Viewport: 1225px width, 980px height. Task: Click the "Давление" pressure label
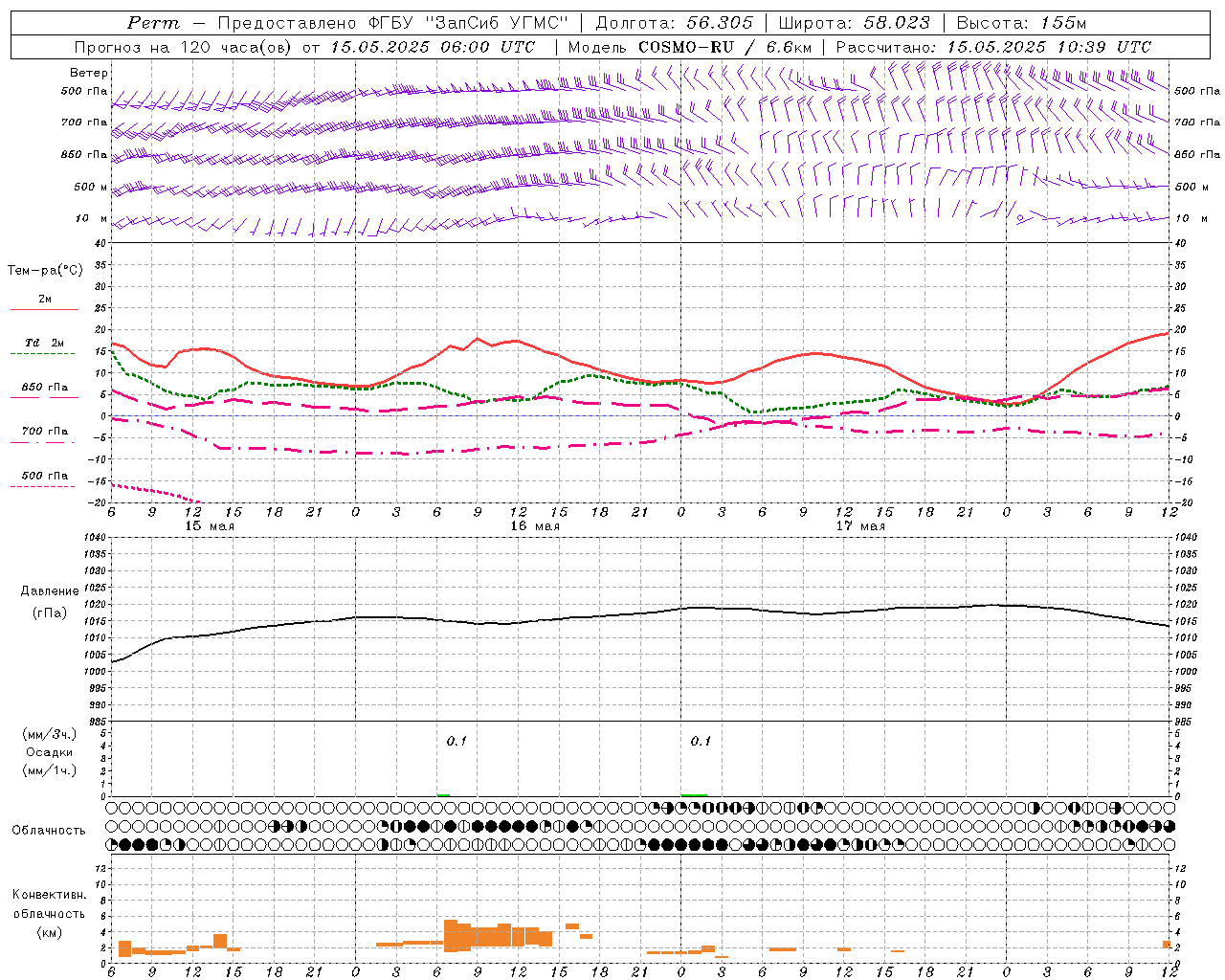(x=50, y=591)
